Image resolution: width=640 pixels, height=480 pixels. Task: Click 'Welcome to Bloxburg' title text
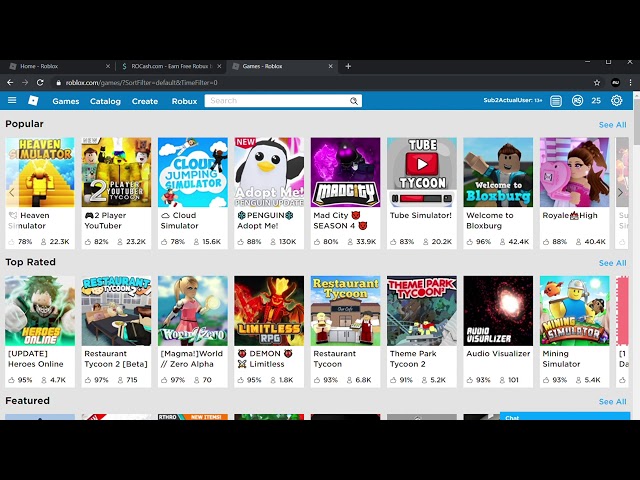point(490,220)
